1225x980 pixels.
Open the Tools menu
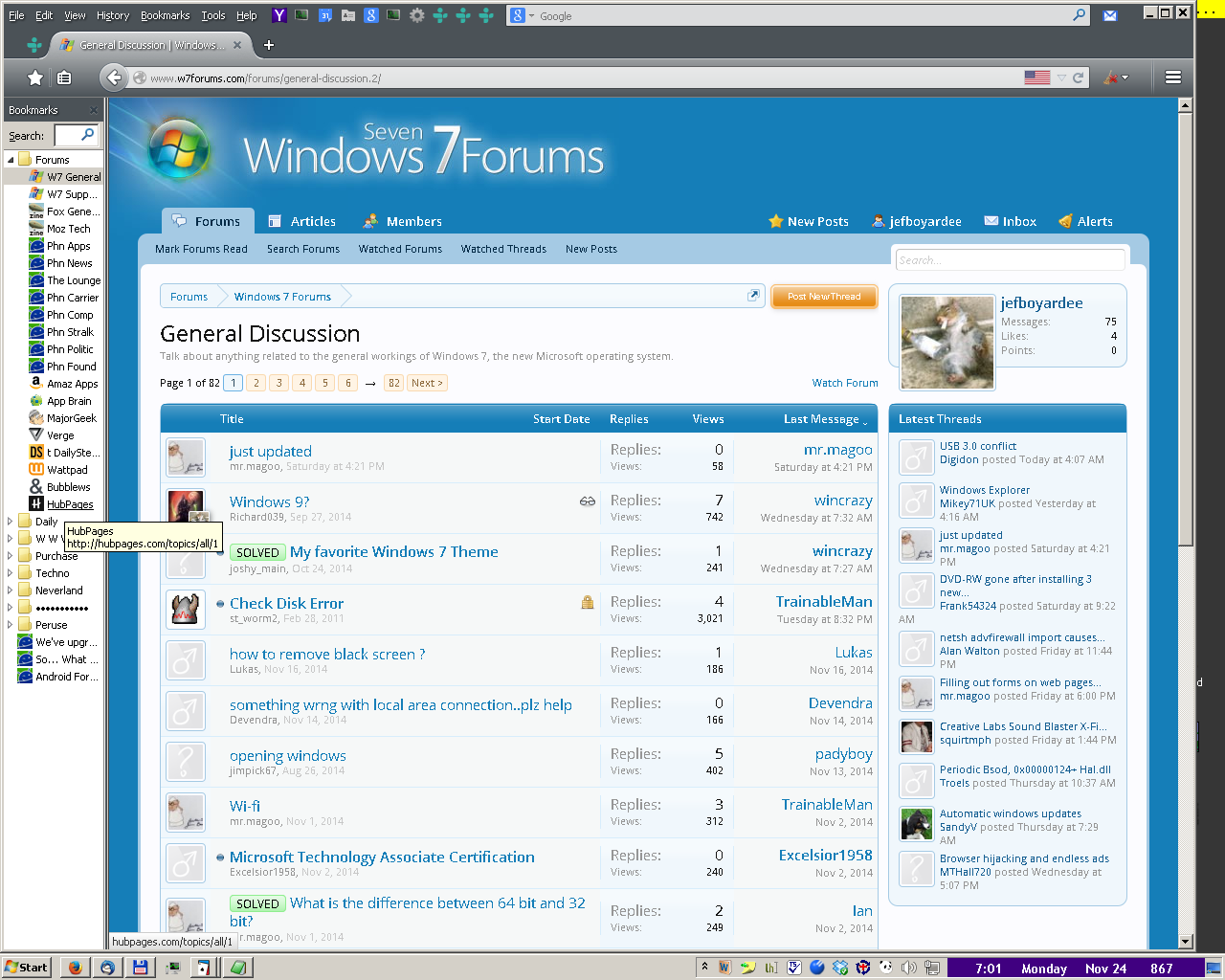pyautogui.click(x=213, y=15)
